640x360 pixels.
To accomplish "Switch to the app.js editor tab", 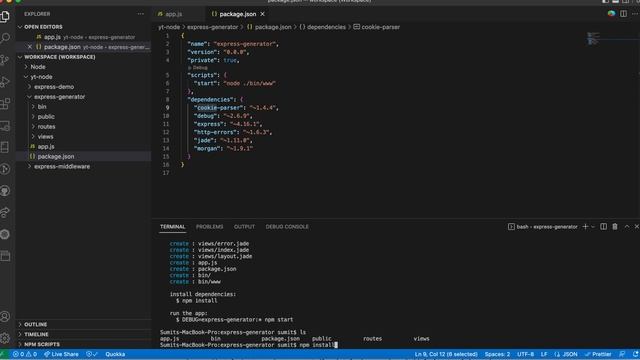I will point(174,14).
